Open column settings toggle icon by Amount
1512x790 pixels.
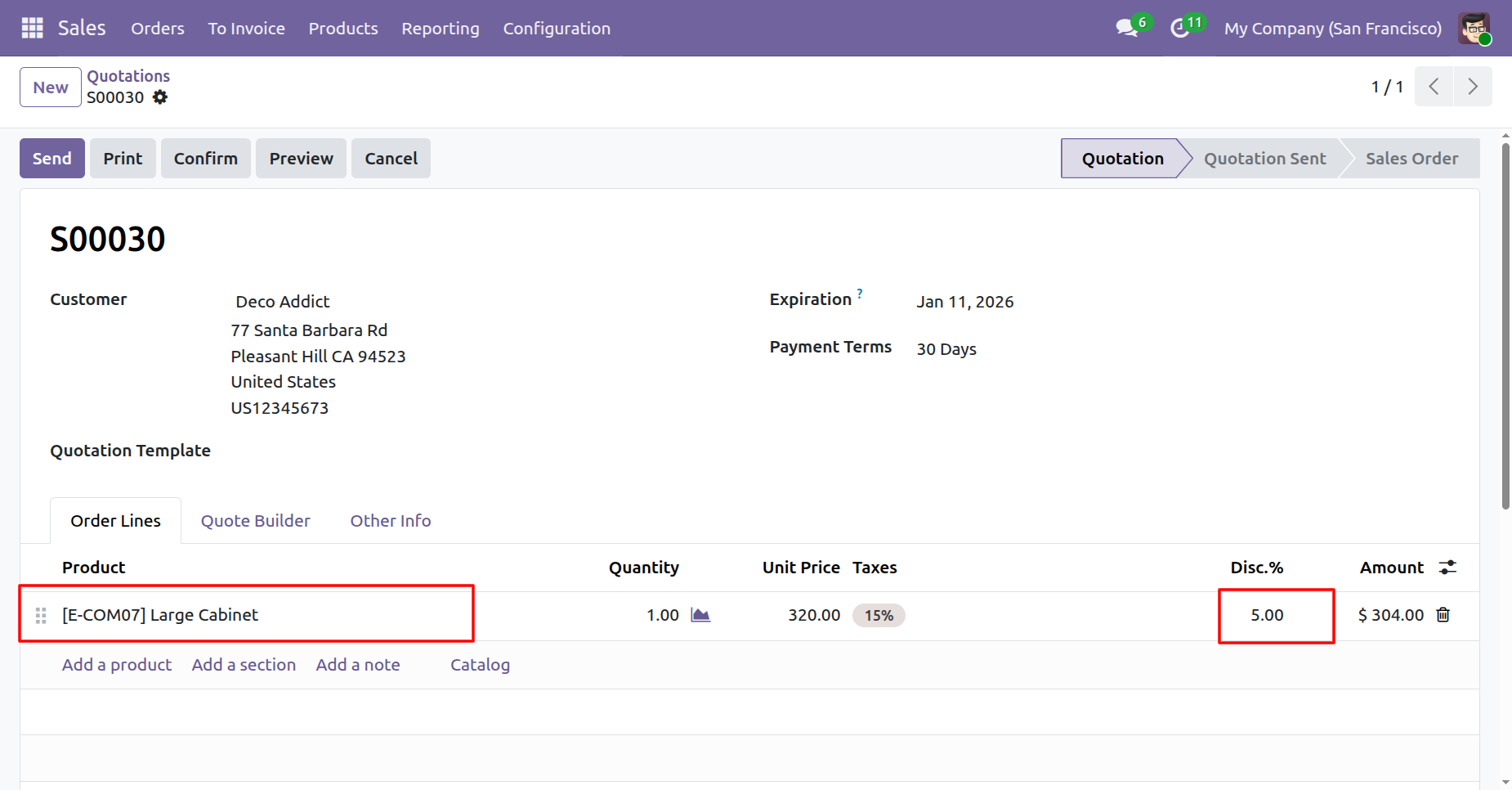(x=1447, y=568)
